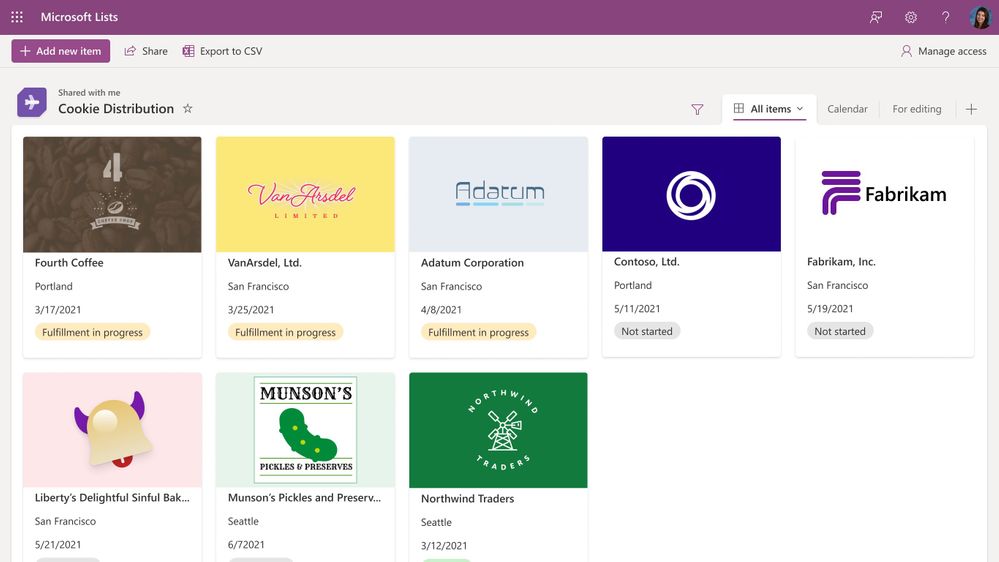Viewport: 999px width, 562px height.
Task: Click Export to CSV
Action: pyautogui.click(x=222, y=51)
